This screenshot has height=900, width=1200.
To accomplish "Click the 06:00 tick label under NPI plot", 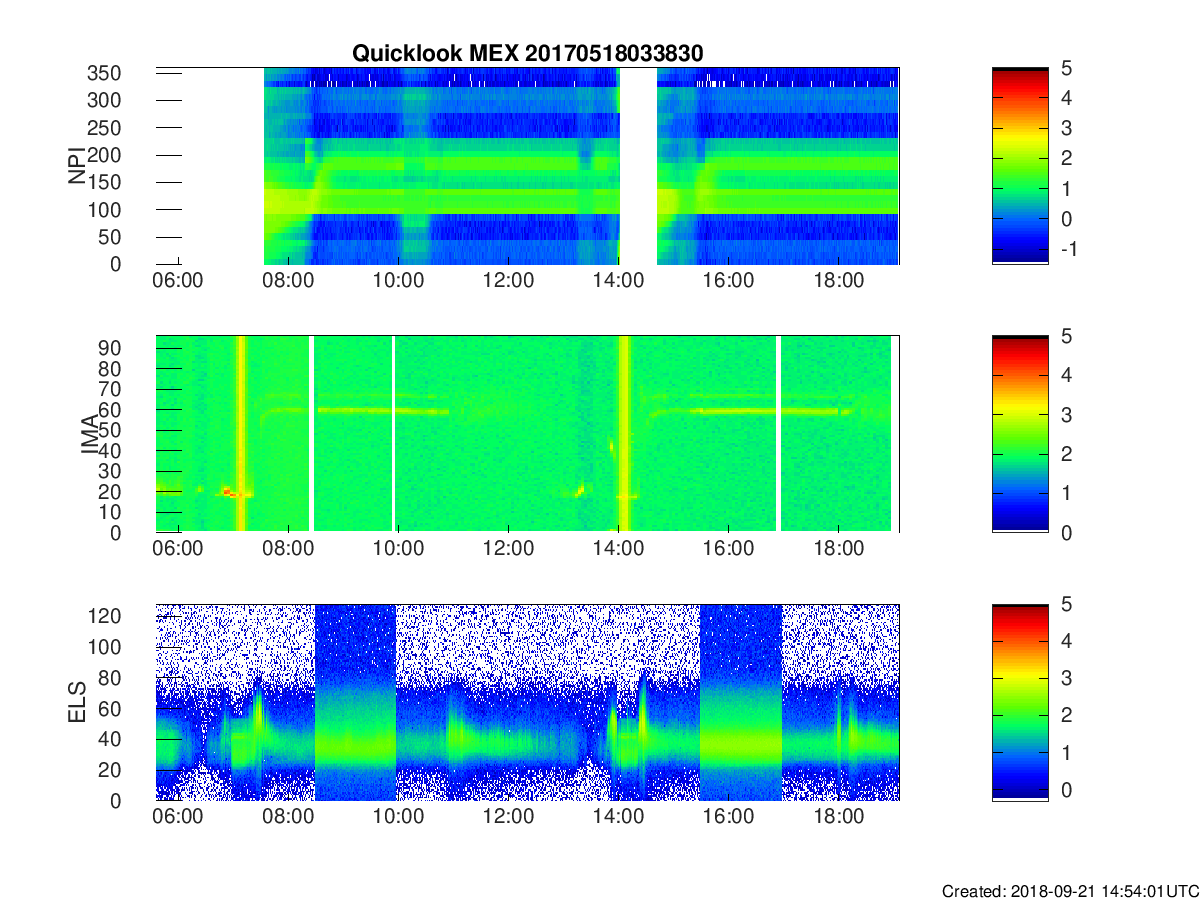I will [178, 281].
